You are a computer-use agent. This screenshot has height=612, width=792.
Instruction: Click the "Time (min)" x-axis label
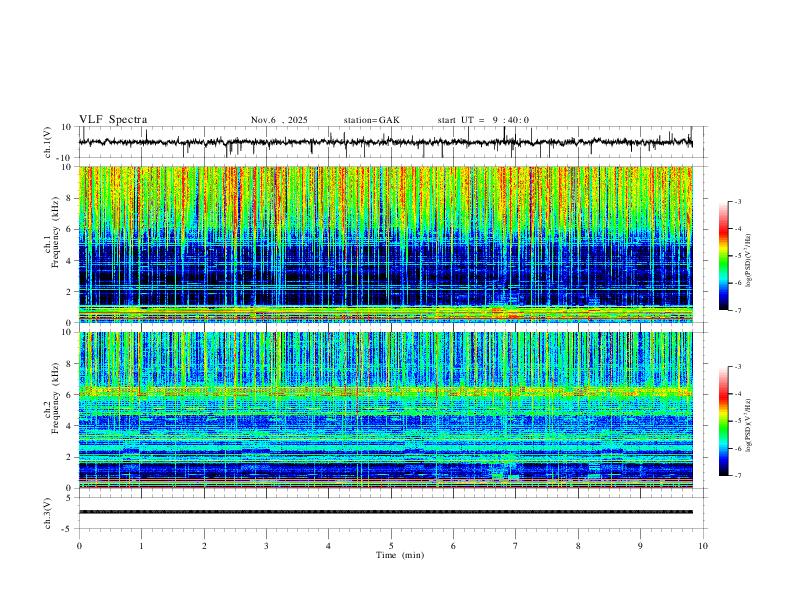click(400, 555)
